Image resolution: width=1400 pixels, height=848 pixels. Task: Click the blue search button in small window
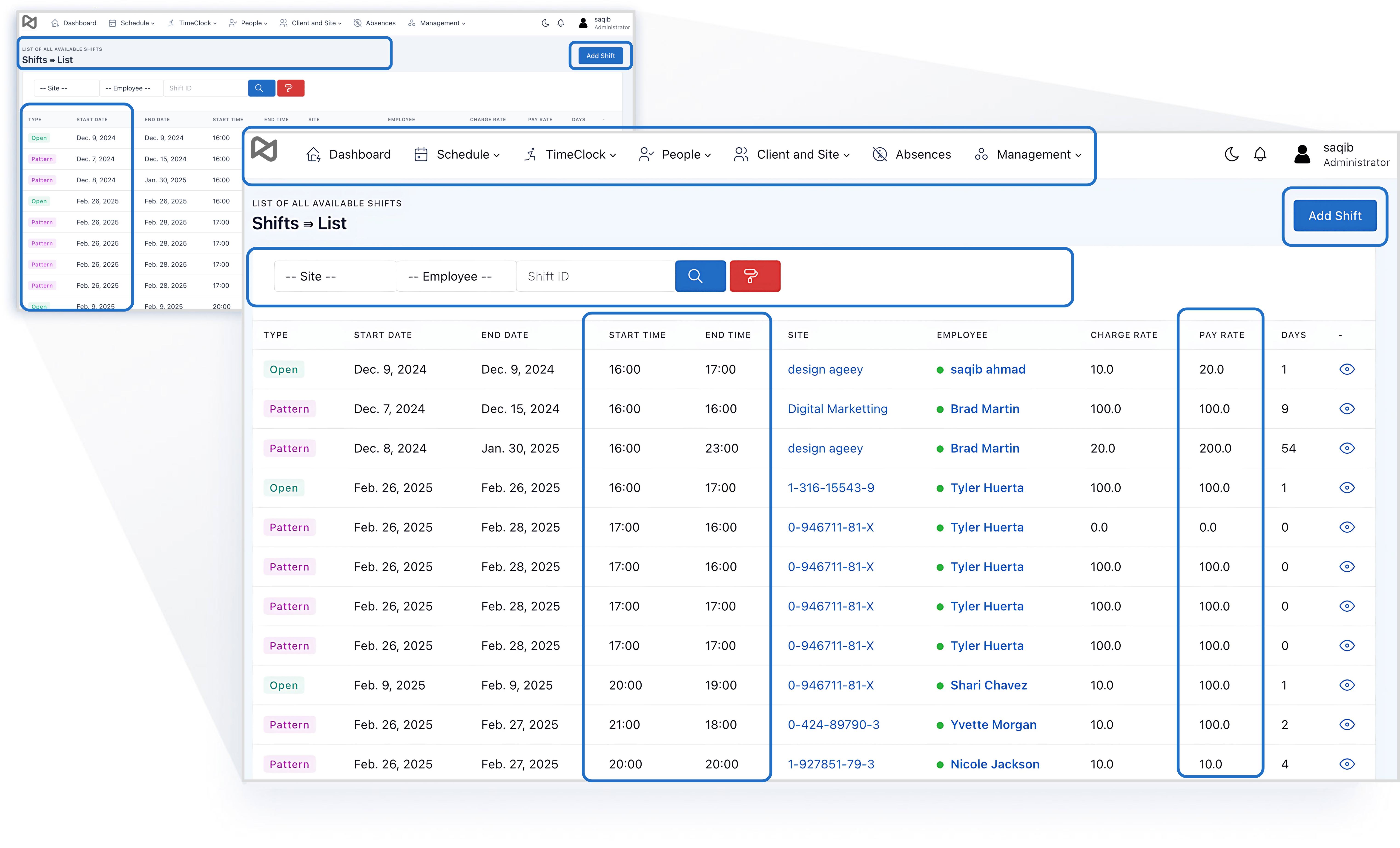tap(261, 88)
